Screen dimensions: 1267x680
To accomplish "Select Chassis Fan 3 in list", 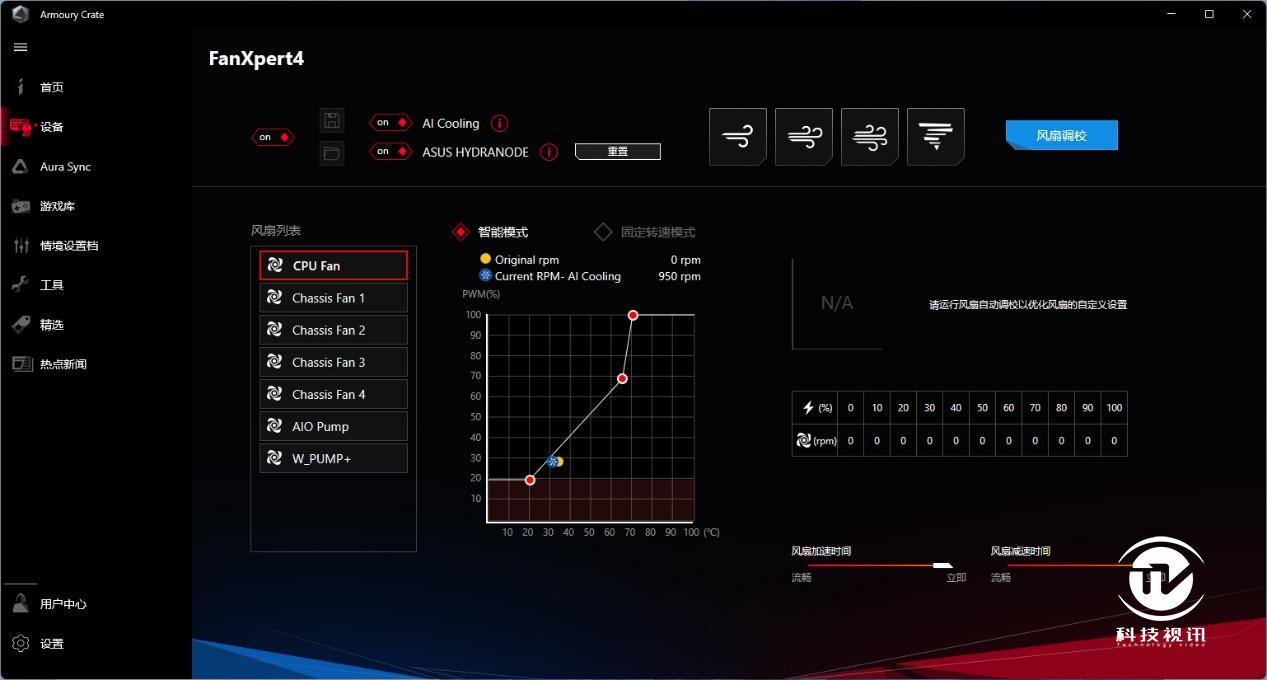I will [x=333, y=362].
